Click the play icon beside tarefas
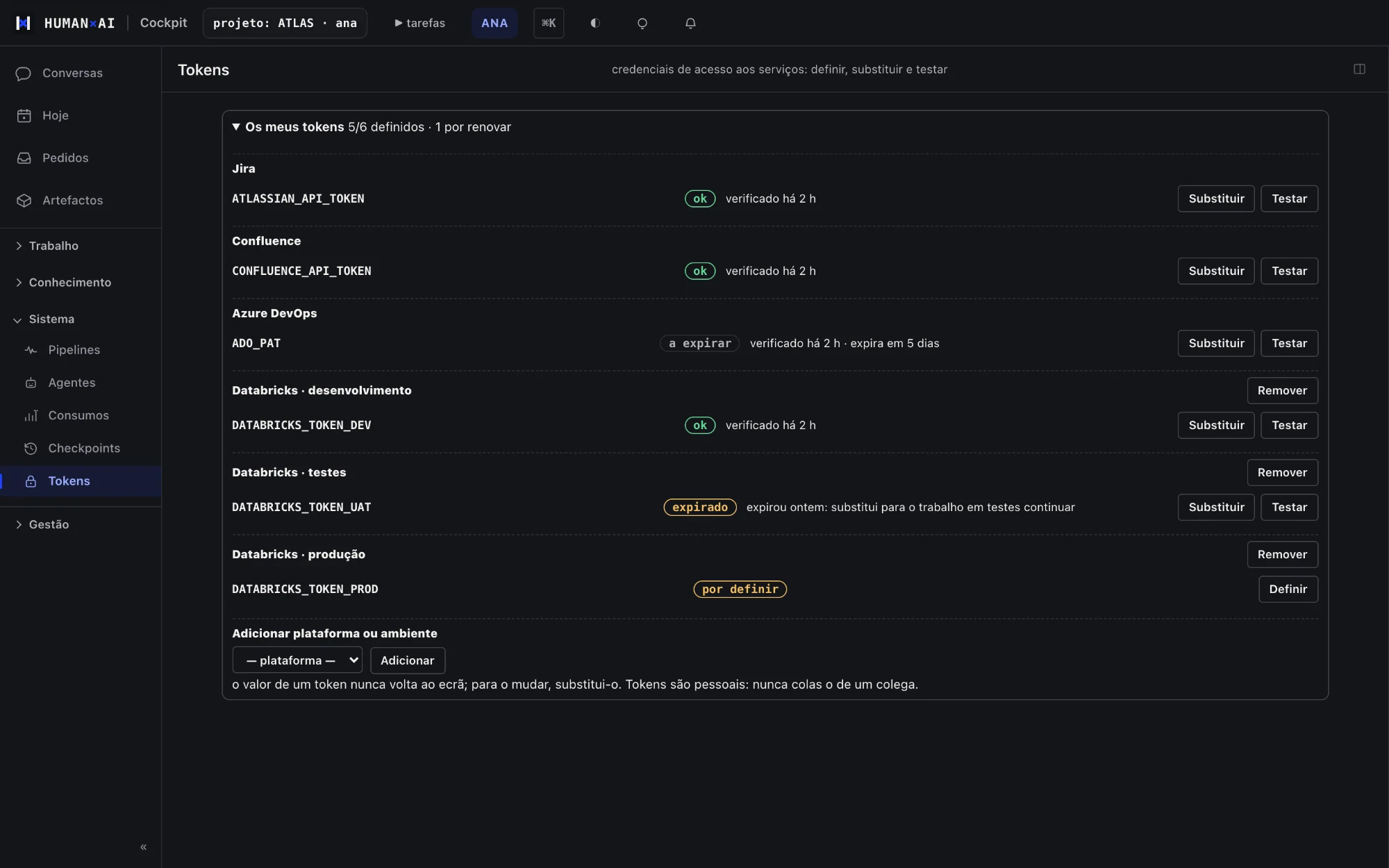The height and width of the screenshot is (868, 1389). click(x=399, y=23)
